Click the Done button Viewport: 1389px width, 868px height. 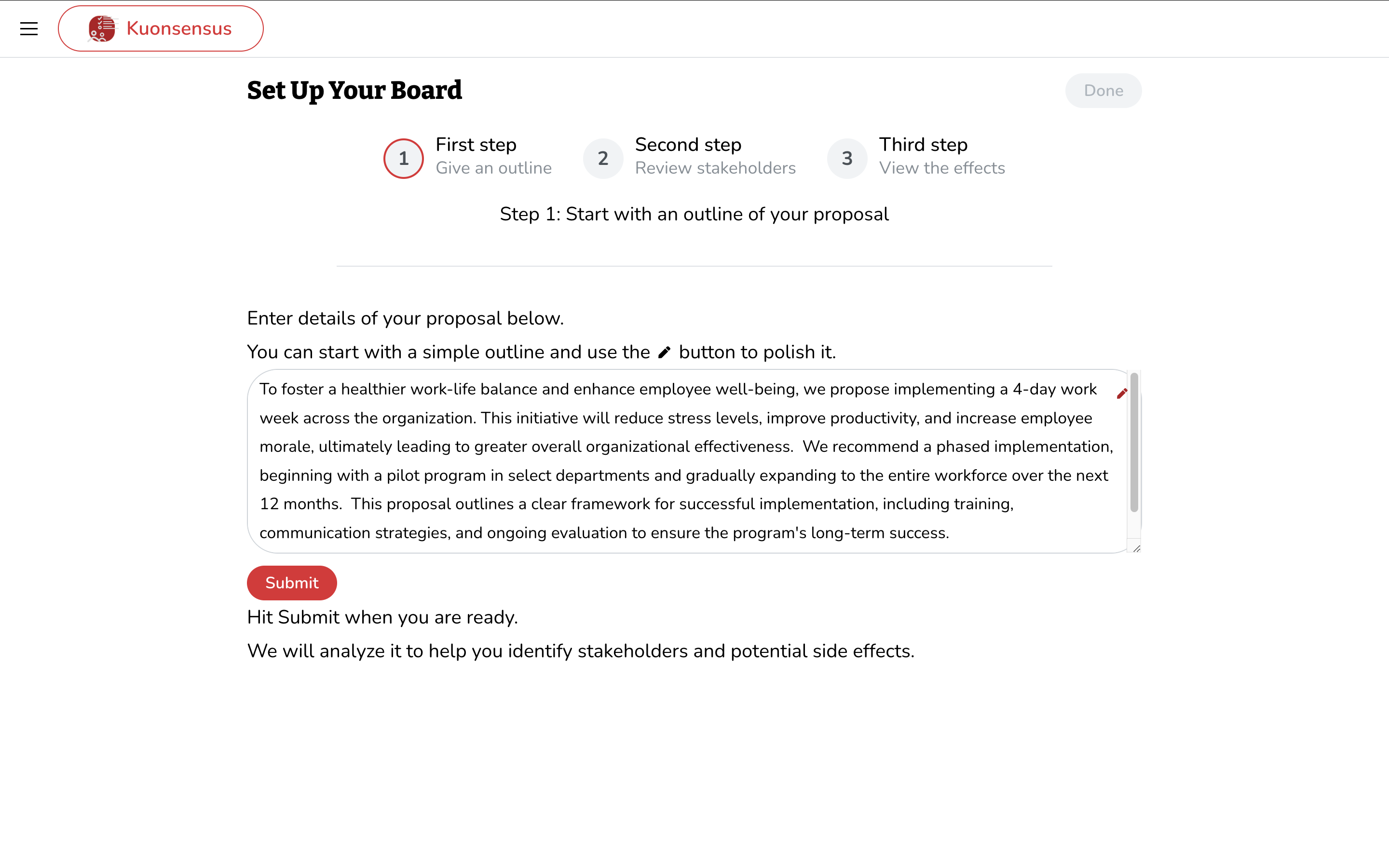coord(1103,91)
